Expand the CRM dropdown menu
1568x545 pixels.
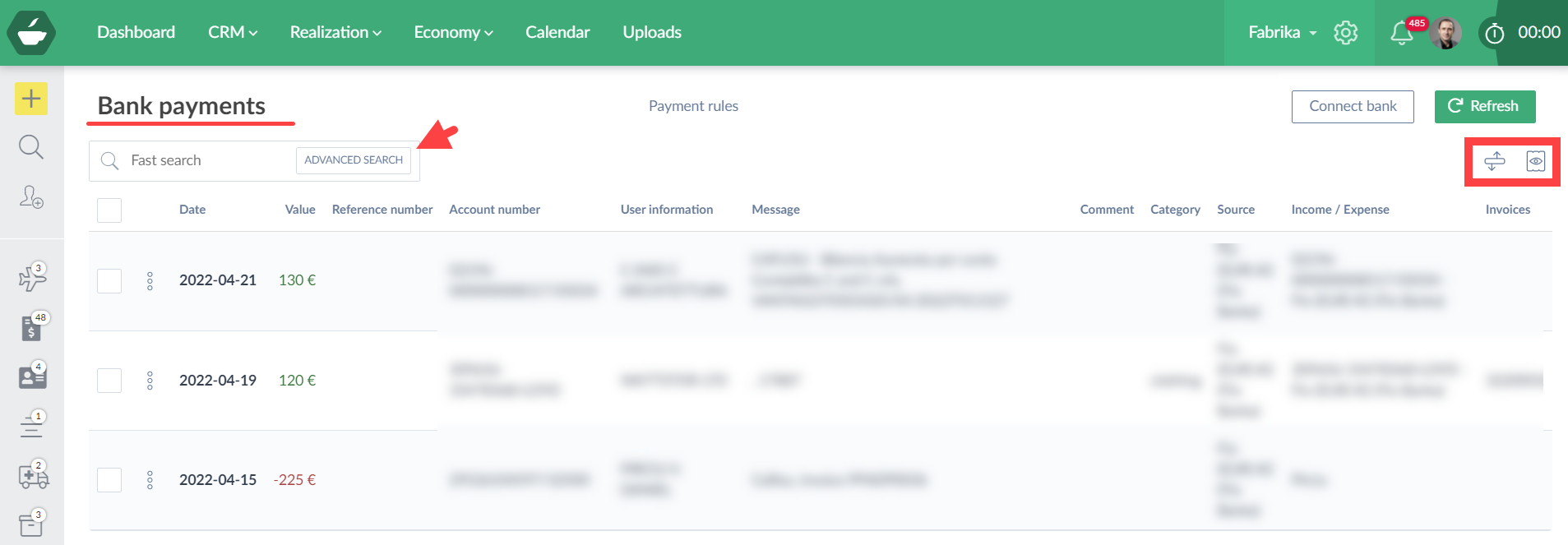pyautogui.click(x=233, y=33)
